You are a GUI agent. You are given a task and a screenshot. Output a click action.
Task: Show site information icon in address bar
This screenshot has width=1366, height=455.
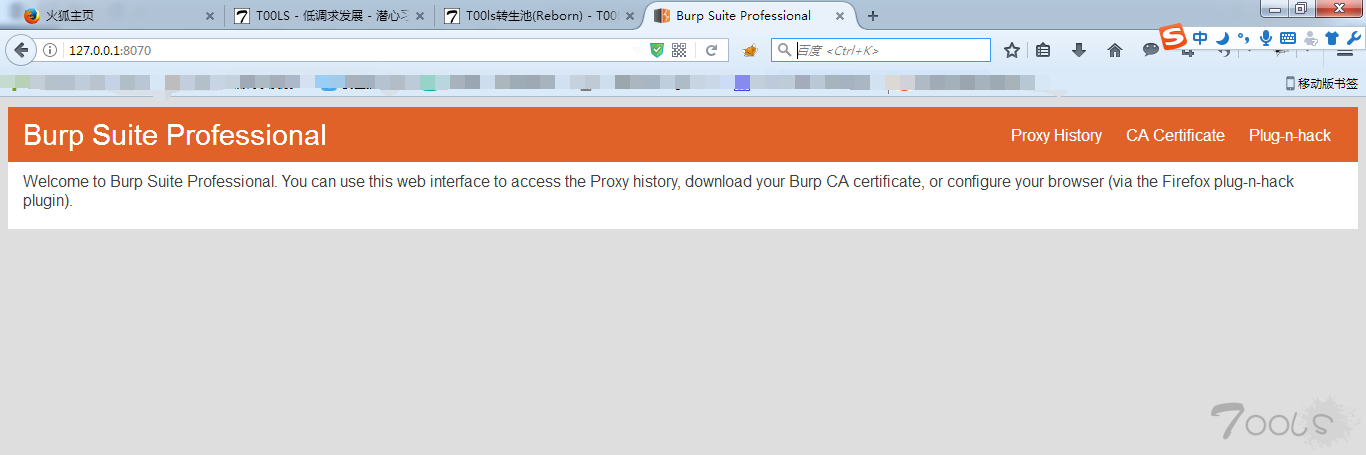pos(49,50)
